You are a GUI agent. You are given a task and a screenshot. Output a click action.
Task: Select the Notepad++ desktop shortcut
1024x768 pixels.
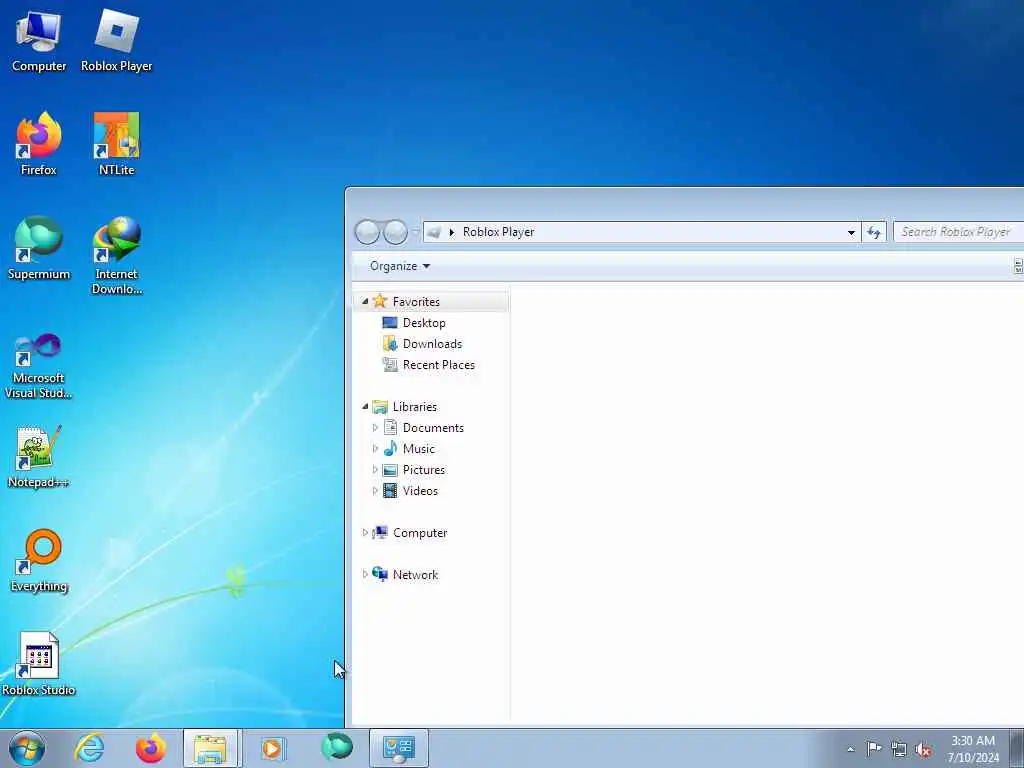pyautogui.click(x=39, y=457)
